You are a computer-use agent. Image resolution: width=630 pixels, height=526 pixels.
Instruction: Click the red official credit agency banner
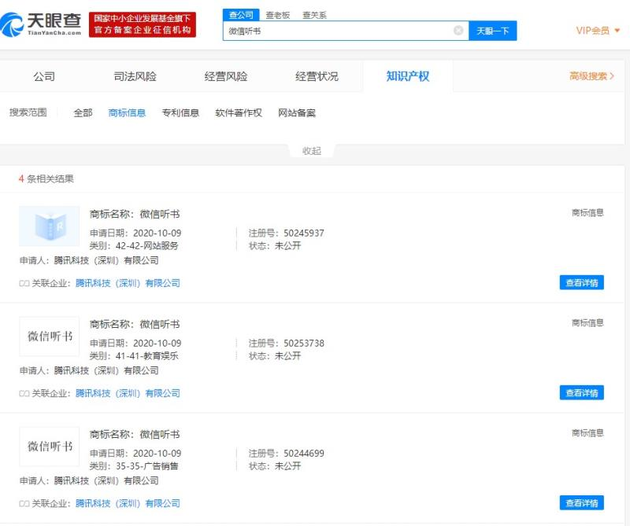142,25
